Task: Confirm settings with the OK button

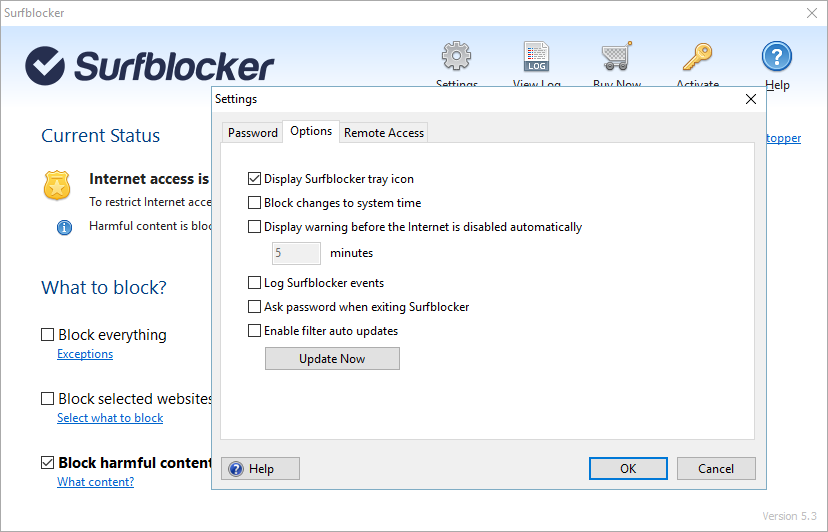Action: pyautogui.click(x=628, y=468)
